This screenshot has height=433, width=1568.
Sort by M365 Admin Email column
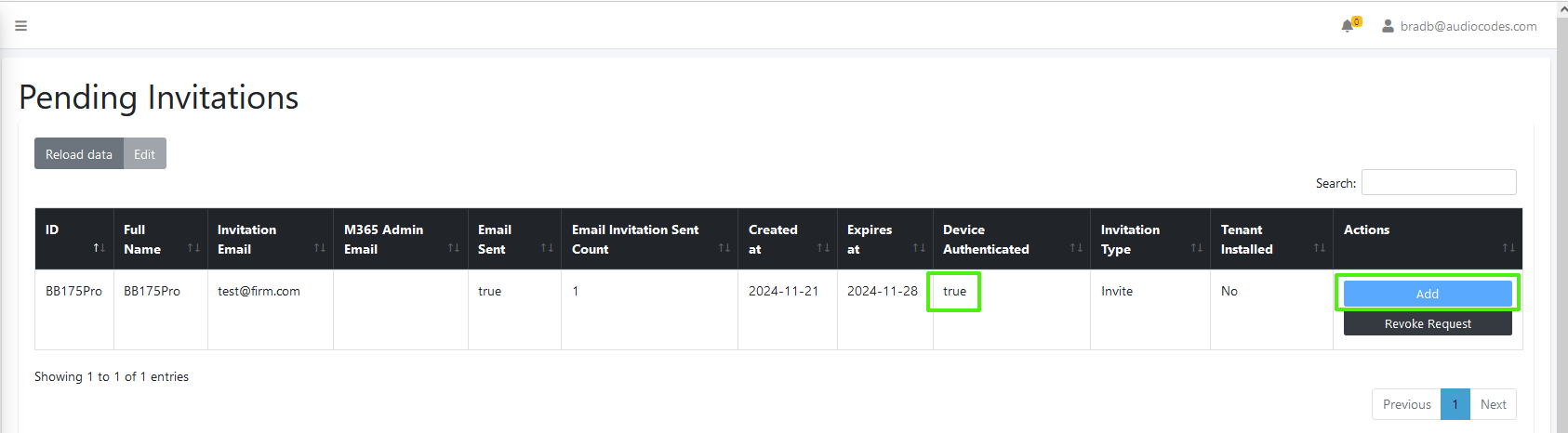pyautogui.click(x=400, y=239)
